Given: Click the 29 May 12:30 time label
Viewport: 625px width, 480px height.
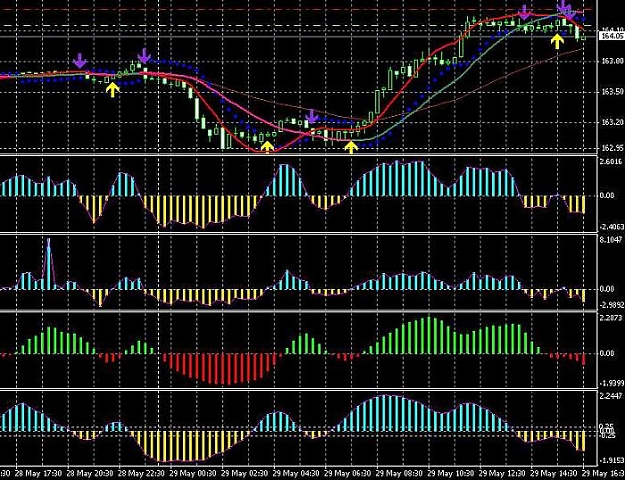Looking at the screenshot, I should coord(501,474).
